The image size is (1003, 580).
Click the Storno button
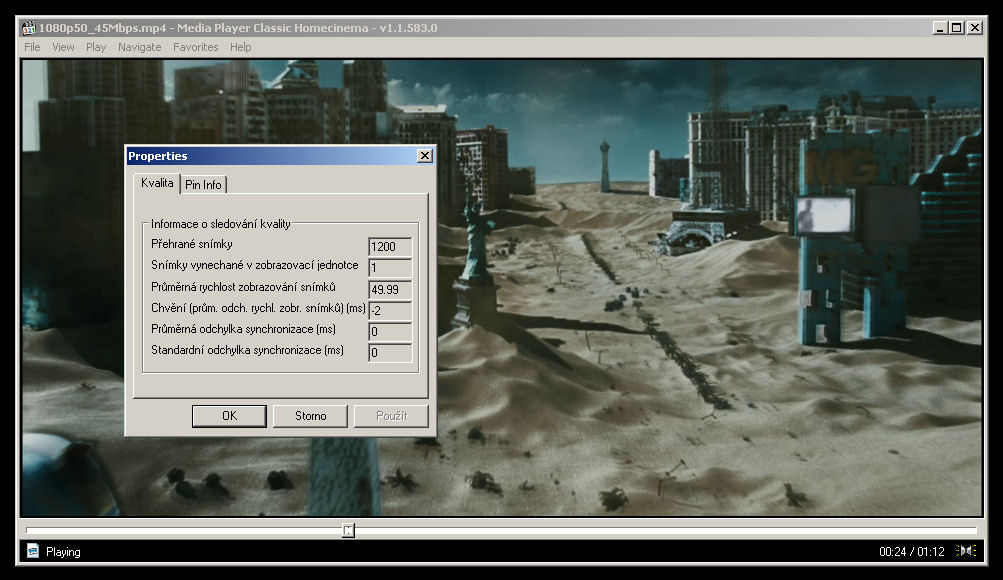click(310, 416)
